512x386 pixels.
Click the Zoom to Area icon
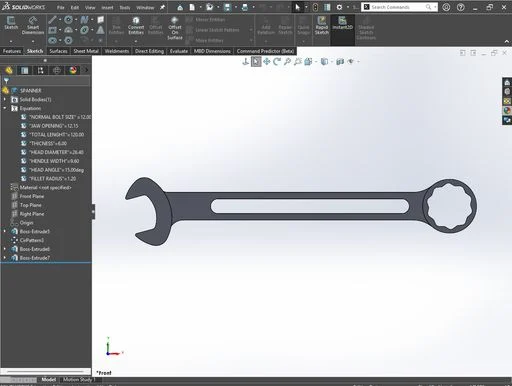[x=297, y=62]
